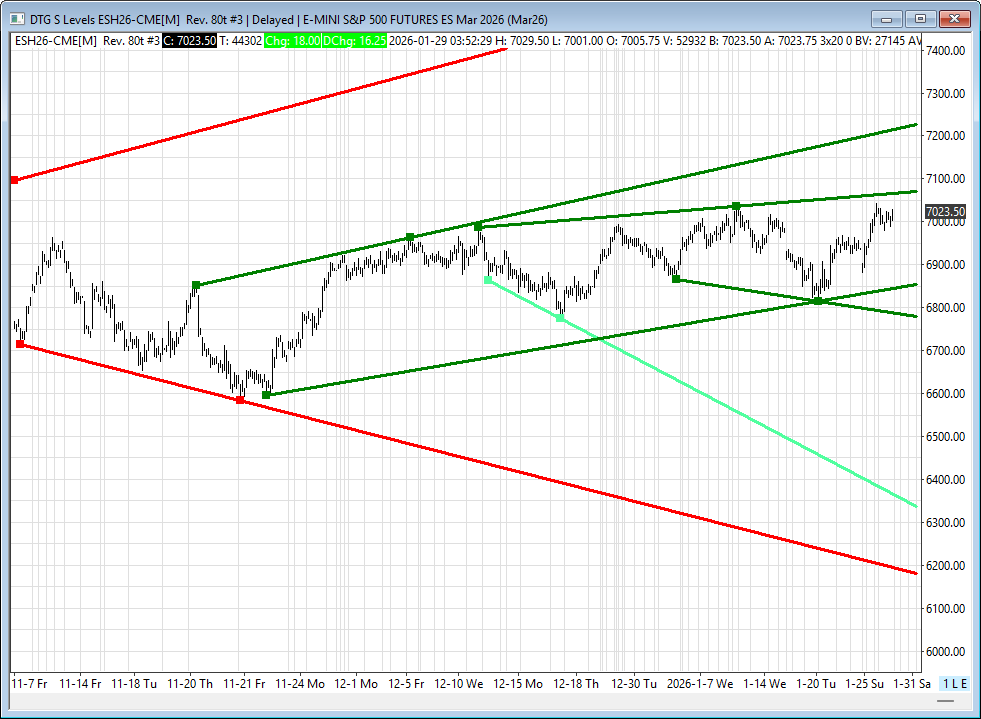Select the dark green anchor at the 6600 low
Viewport: 981px width, 719px height.
266,395
